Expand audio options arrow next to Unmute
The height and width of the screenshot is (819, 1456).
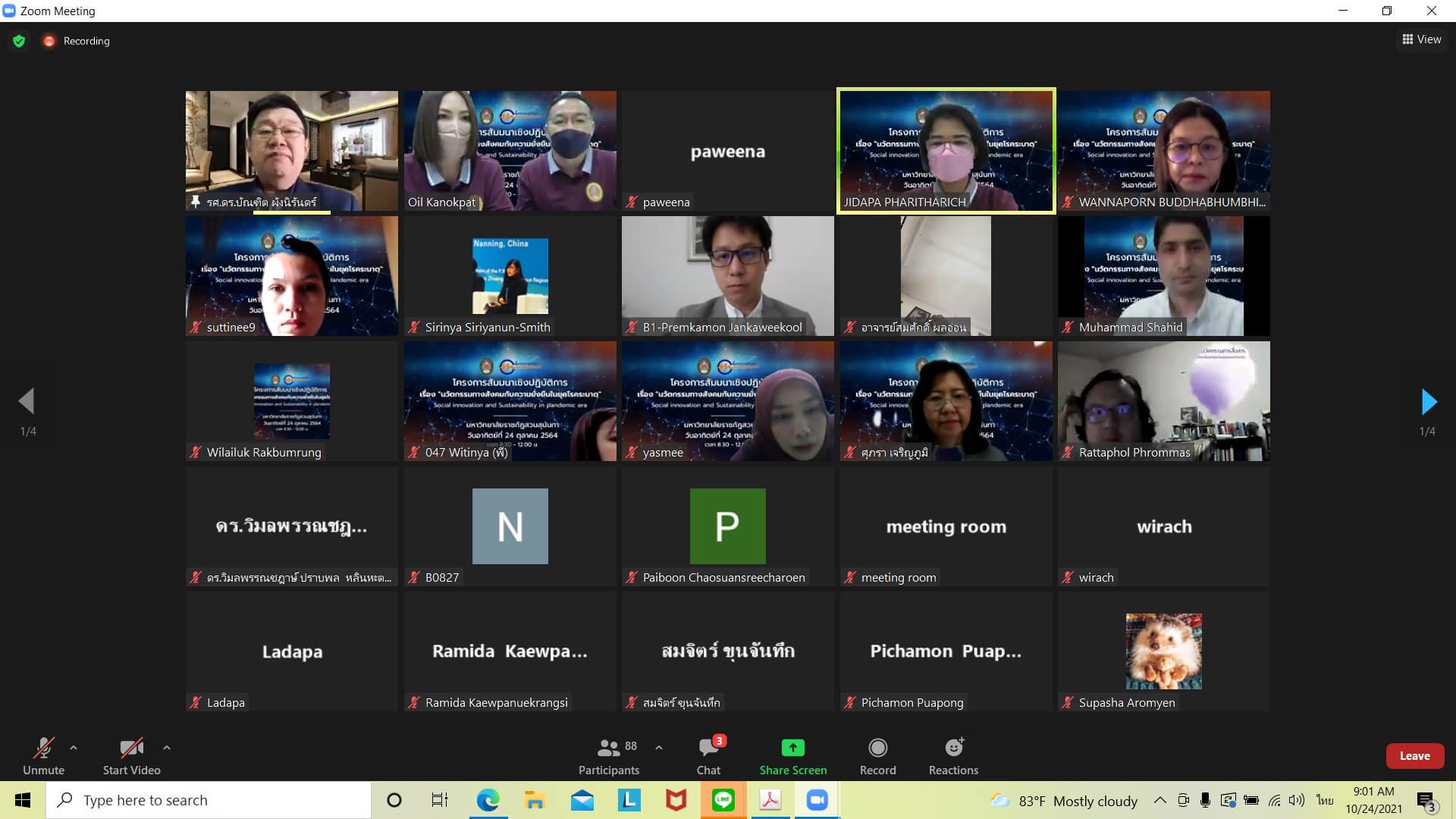(74, 748)
